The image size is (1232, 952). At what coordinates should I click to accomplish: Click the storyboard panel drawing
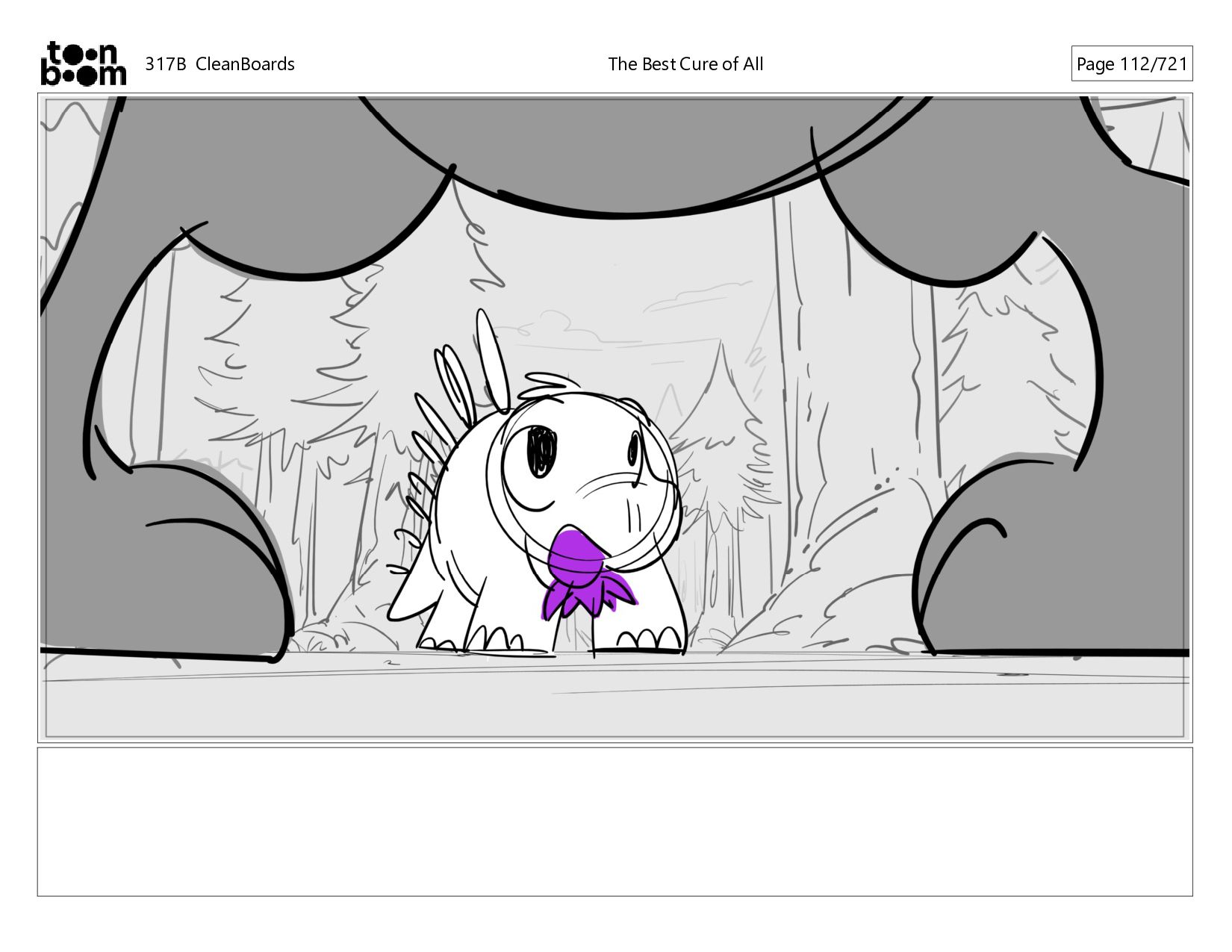point(615,417)
